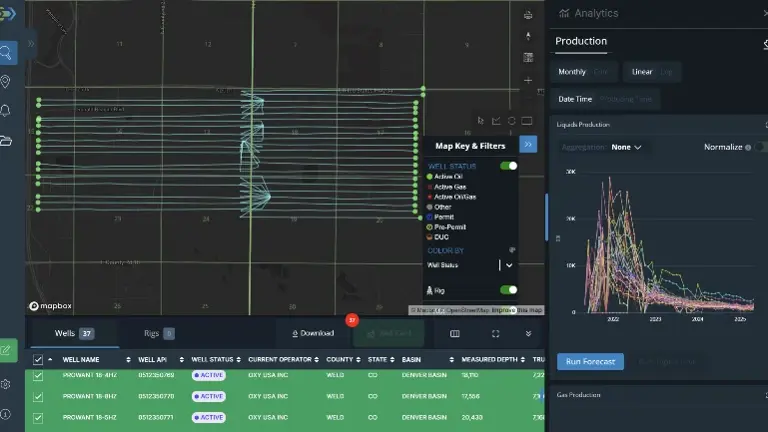Image resolution: width=768 pixels, height=432 pixels.
Task: Open the Color By Well Status dropdown
Action: (x=509, y=265)
